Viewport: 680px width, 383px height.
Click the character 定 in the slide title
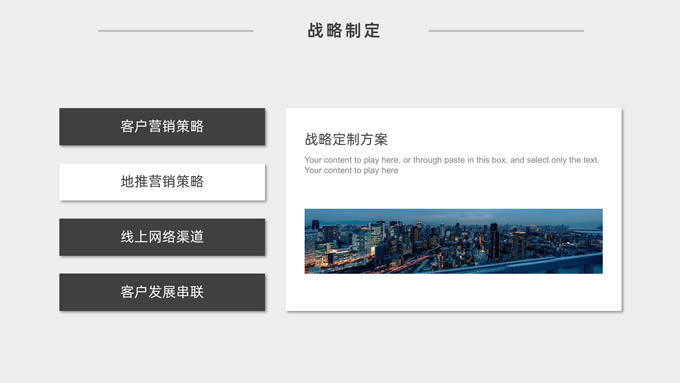(x=372, y=31)
